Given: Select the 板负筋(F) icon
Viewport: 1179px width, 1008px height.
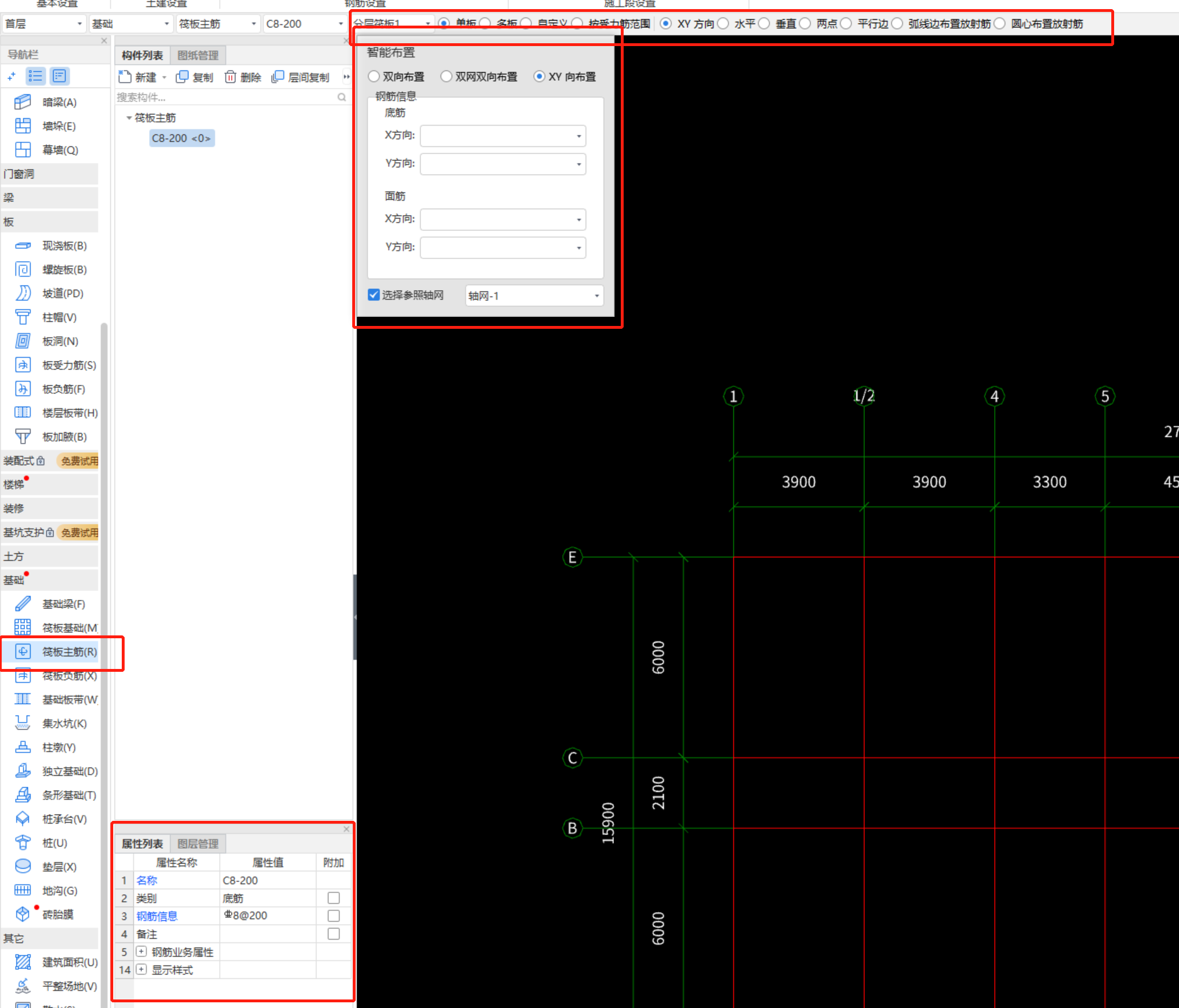Looking at the screenshot, I should tap(23, 389).
